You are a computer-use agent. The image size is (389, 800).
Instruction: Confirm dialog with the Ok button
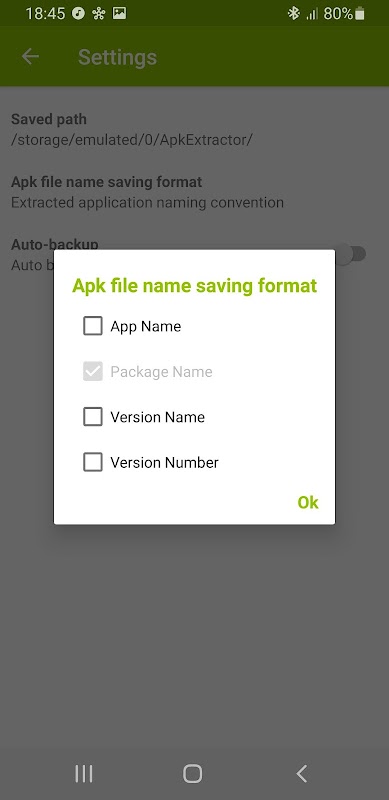tap(308, 503)
